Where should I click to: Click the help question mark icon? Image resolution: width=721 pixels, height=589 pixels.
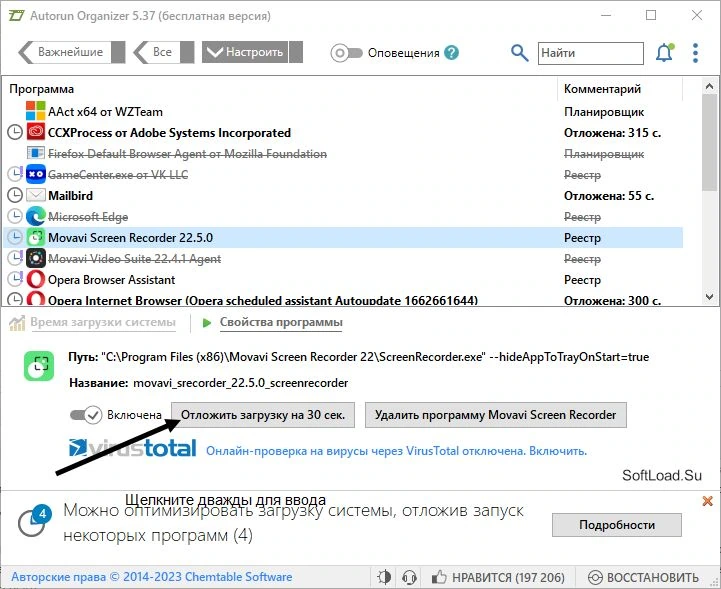pos(452,53)
